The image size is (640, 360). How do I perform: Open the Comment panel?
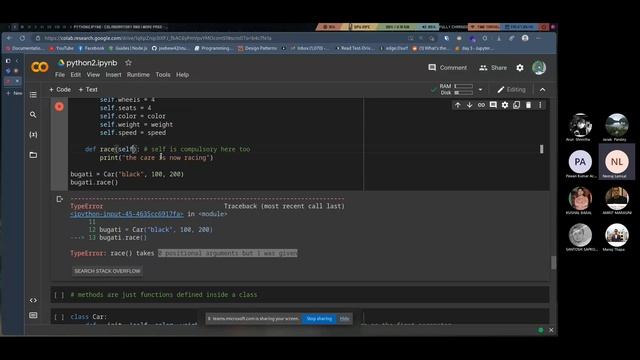[x=447, y=68]
